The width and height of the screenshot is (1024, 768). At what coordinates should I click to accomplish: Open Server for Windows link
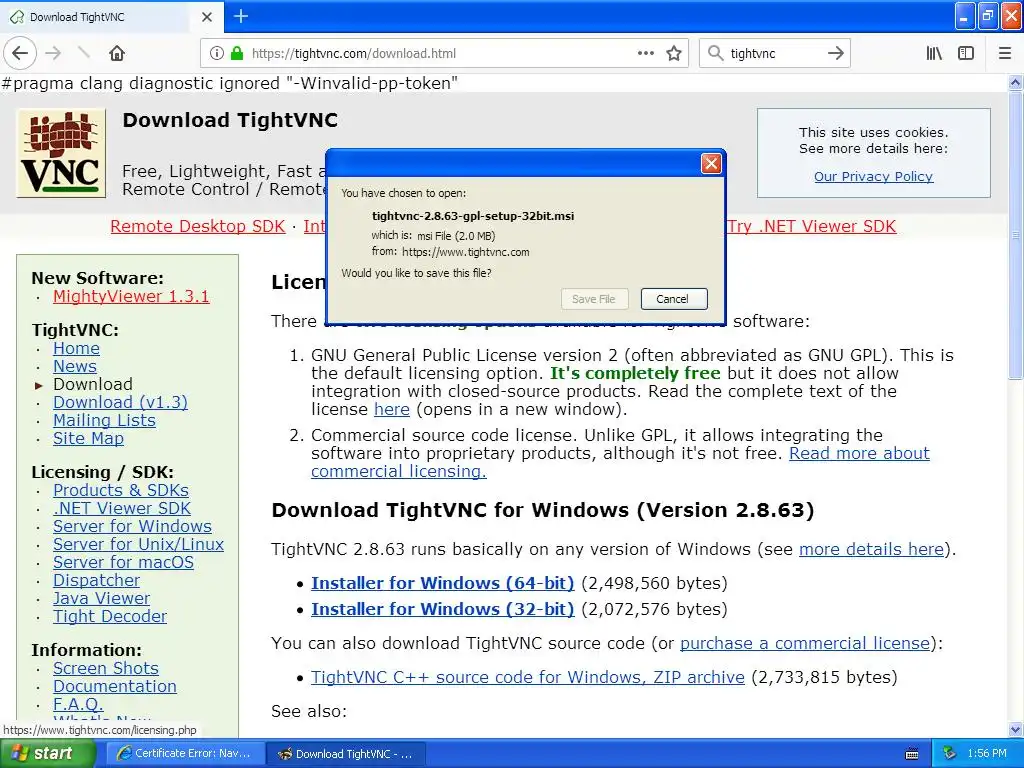pos(133,526)
